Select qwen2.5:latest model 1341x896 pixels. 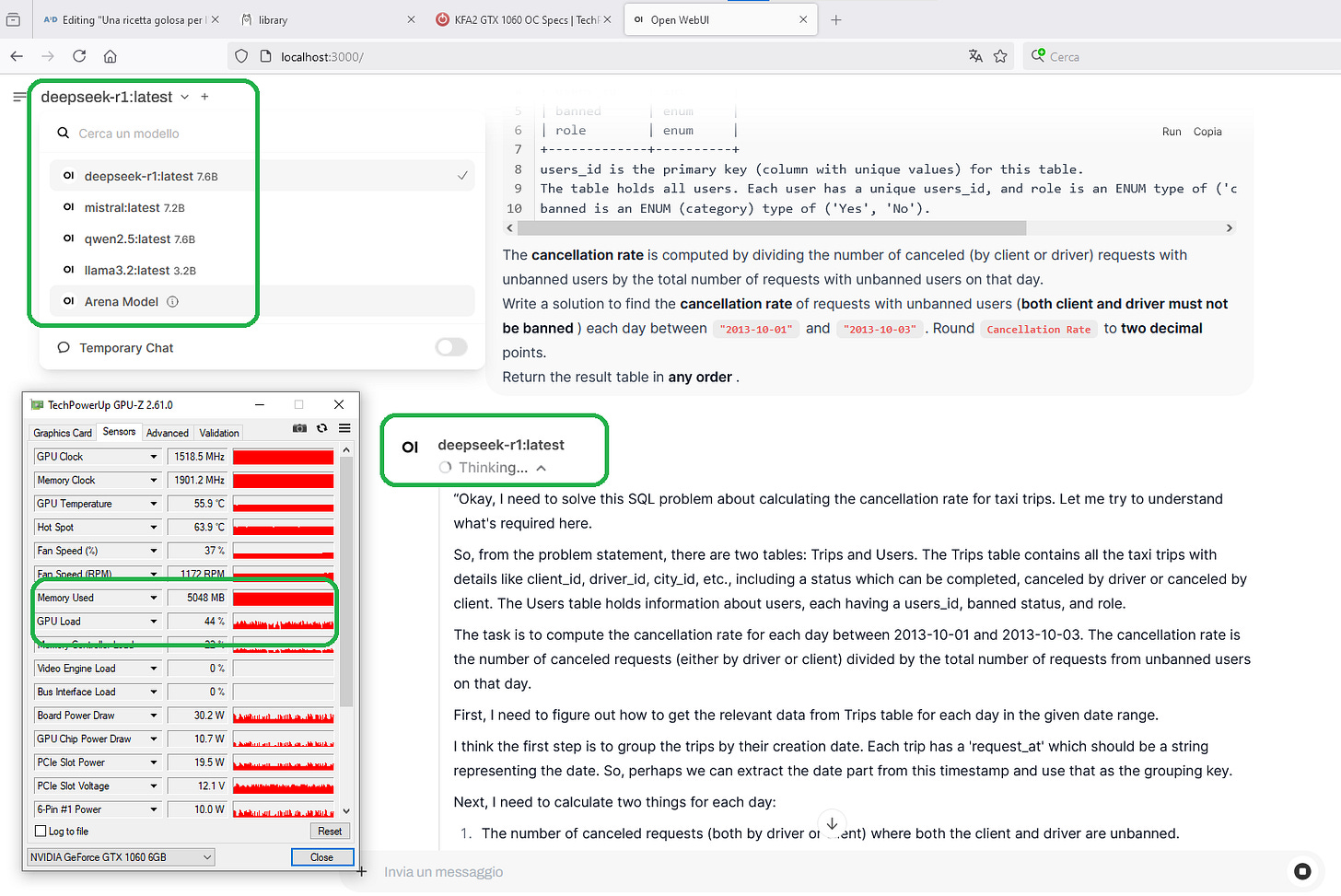(x=262, y=239)
